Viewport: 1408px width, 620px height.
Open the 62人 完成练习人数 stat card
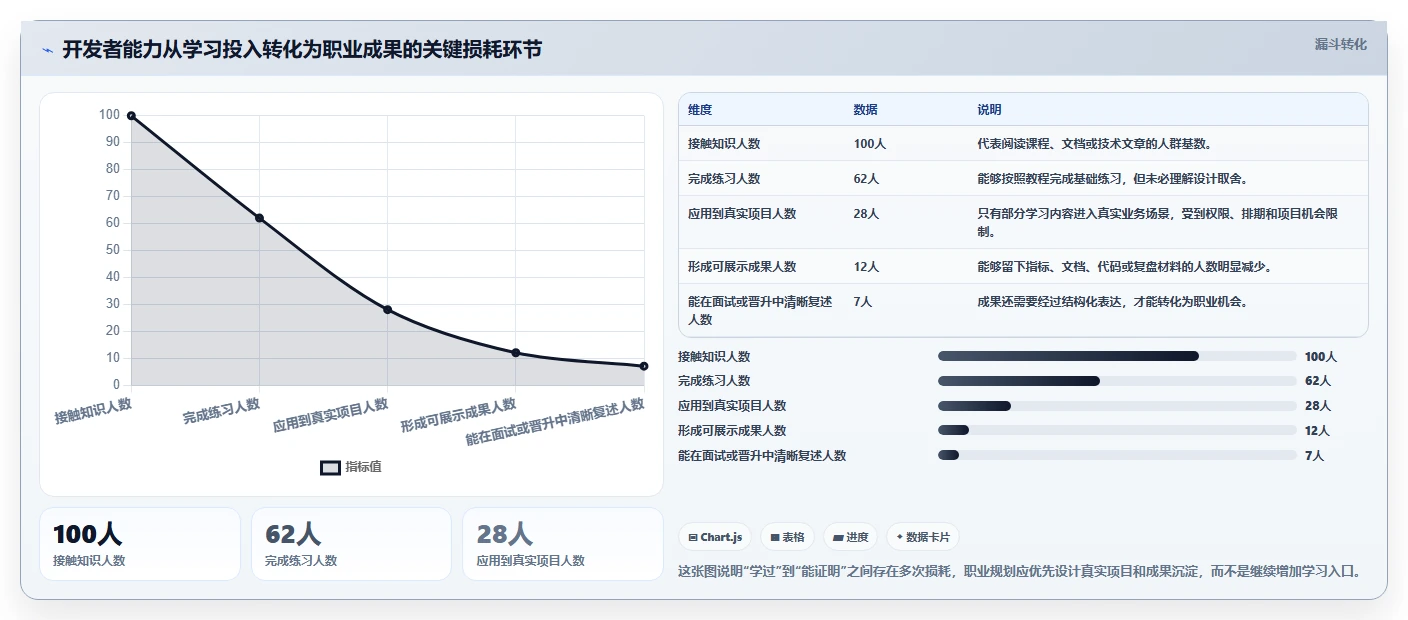(x=351, y=544)
